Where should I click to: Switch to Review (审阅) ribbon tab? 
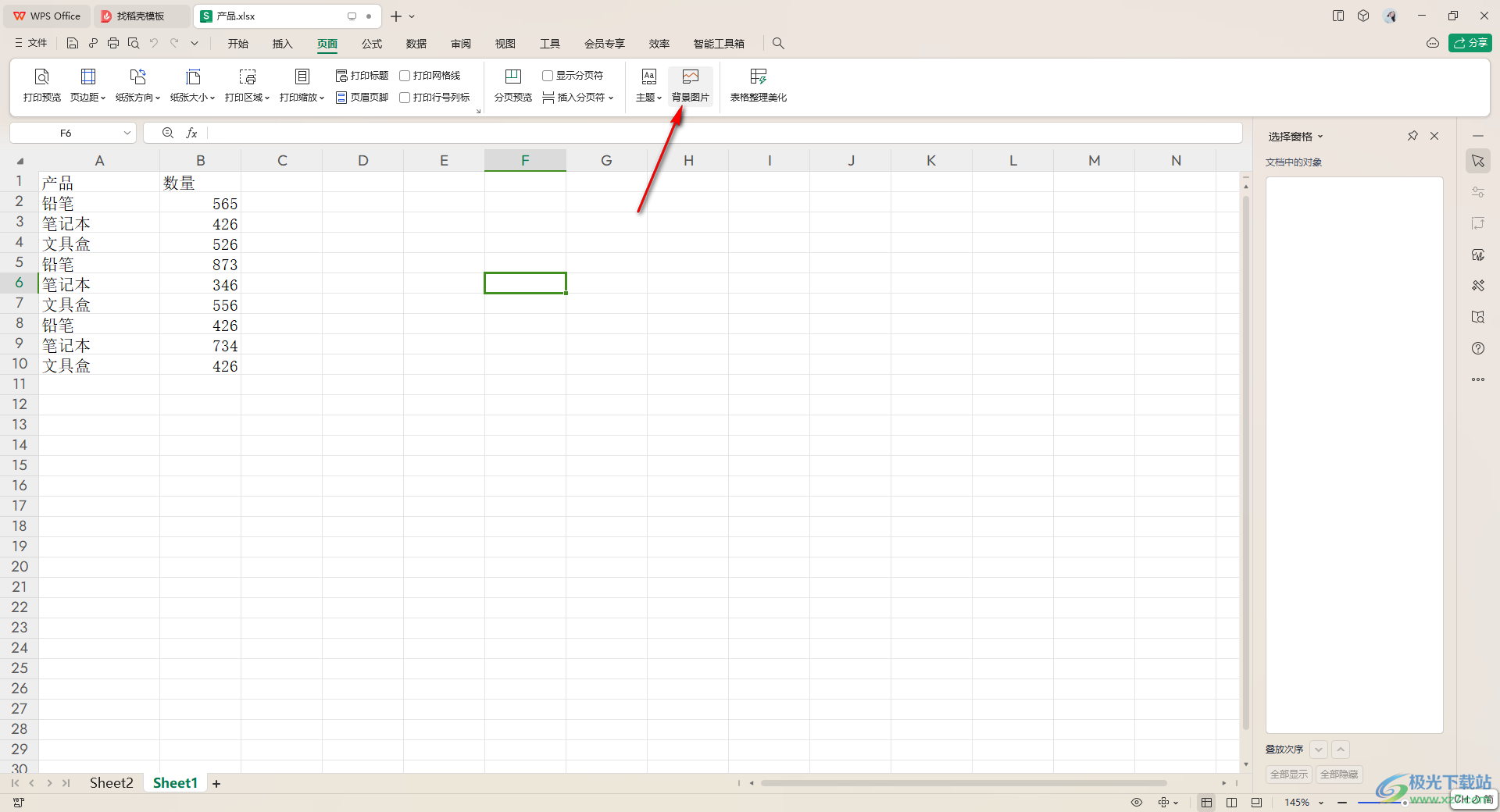coord(461,44)
